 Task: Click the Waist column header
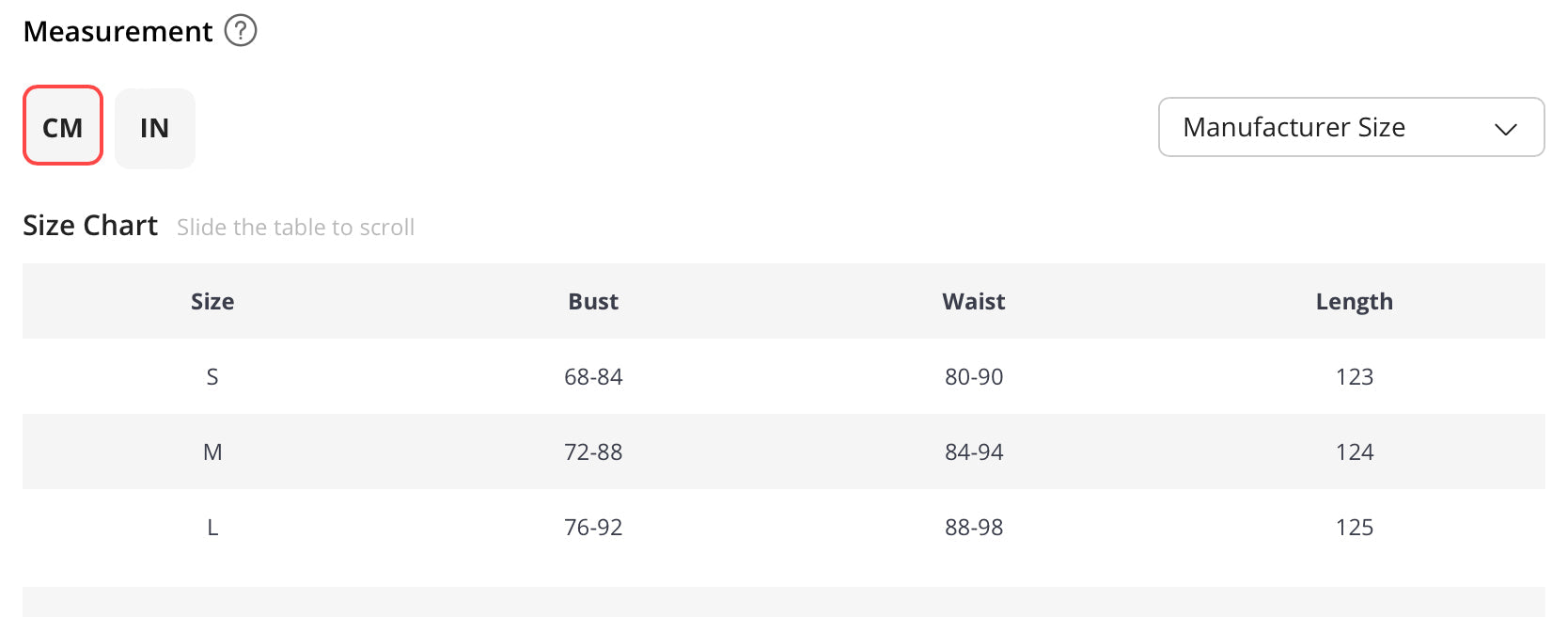click(x=974, y=302)
